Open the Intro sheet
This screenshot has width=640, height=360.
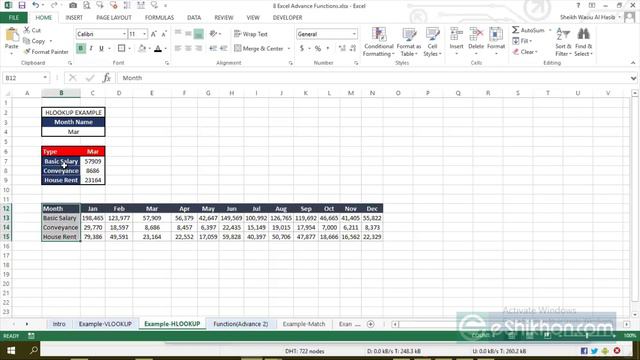click(59, 324)
